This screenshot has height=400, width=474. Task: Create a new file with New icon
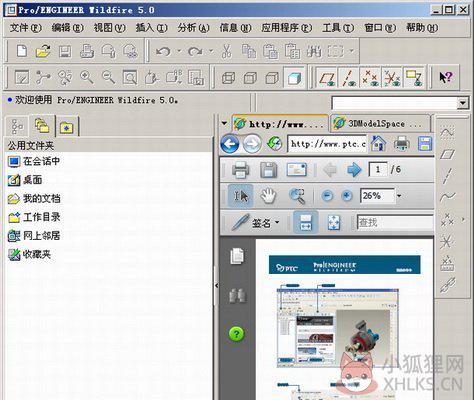pos(22,51)
